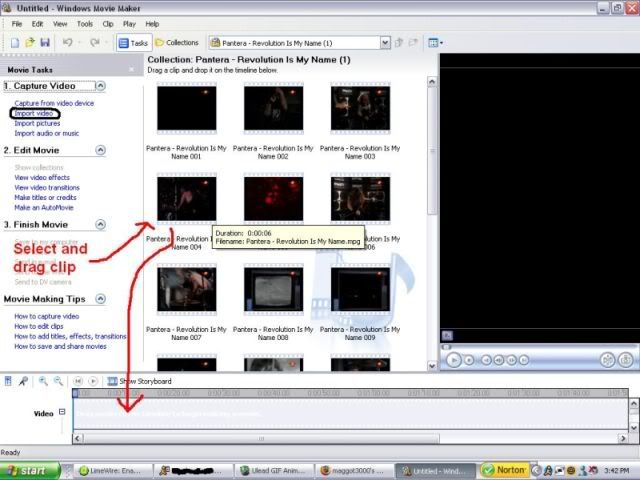Click the Show Storyboard button

[x=139, y=381]
